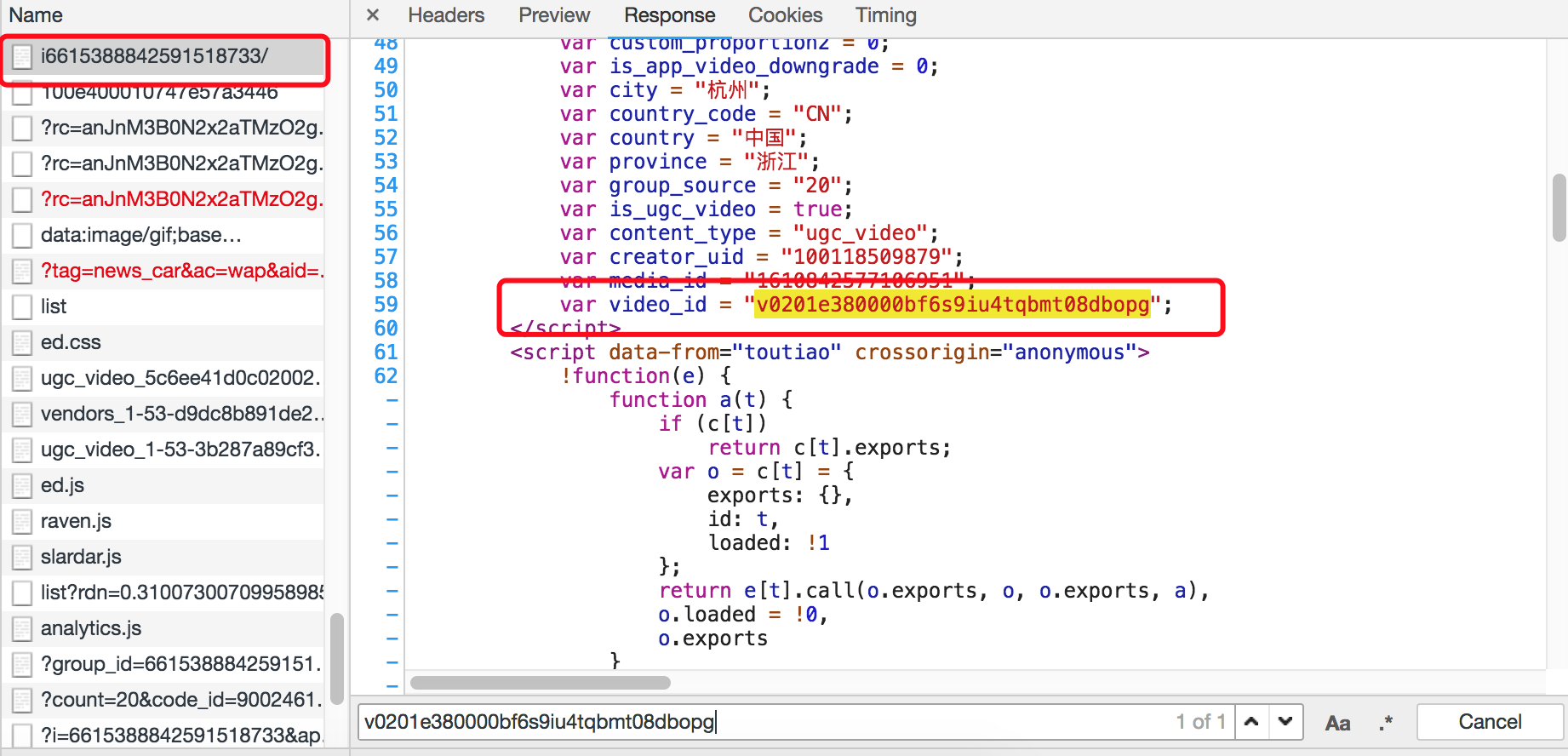The width and height of the screenshot is (1568, 756).
Task: Toggle regular expression search option
Action: click(1386, 723)
